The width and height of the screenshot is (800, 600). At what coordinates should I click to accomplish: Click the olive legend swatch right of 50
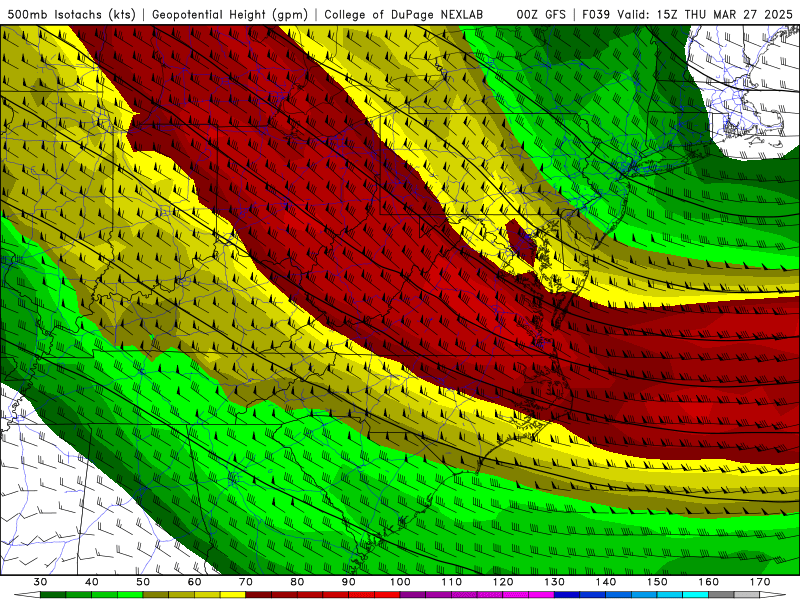pos(156,595)
